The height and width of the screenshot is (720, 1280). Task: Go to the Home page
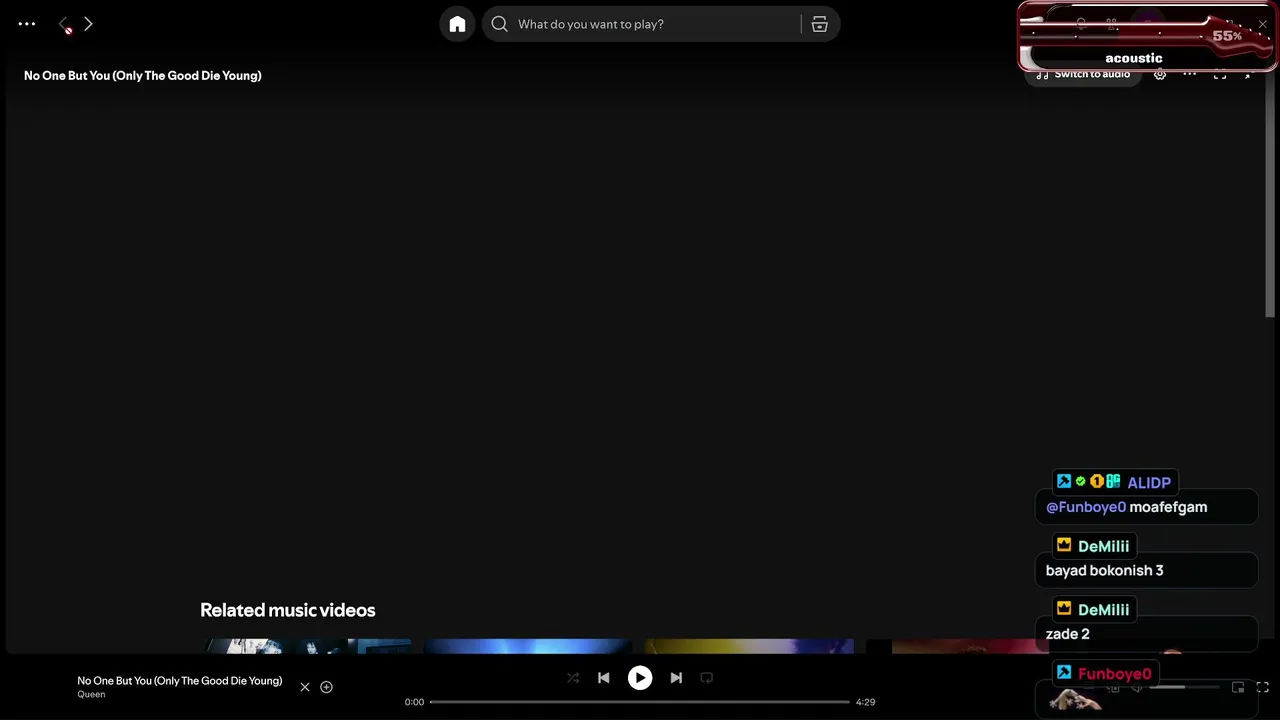tap(457, 24)
